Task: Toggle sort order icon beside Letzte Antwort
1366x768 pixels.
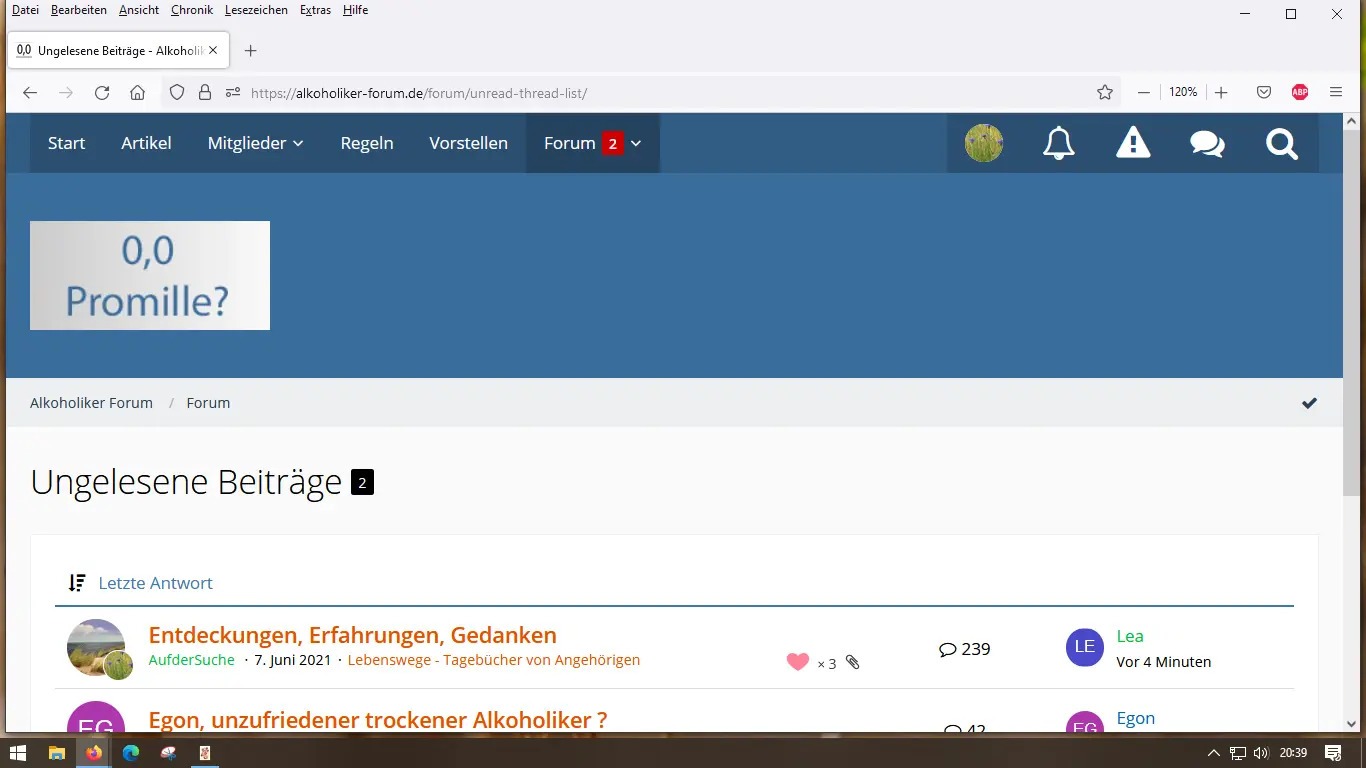Action: pos(77,583)
